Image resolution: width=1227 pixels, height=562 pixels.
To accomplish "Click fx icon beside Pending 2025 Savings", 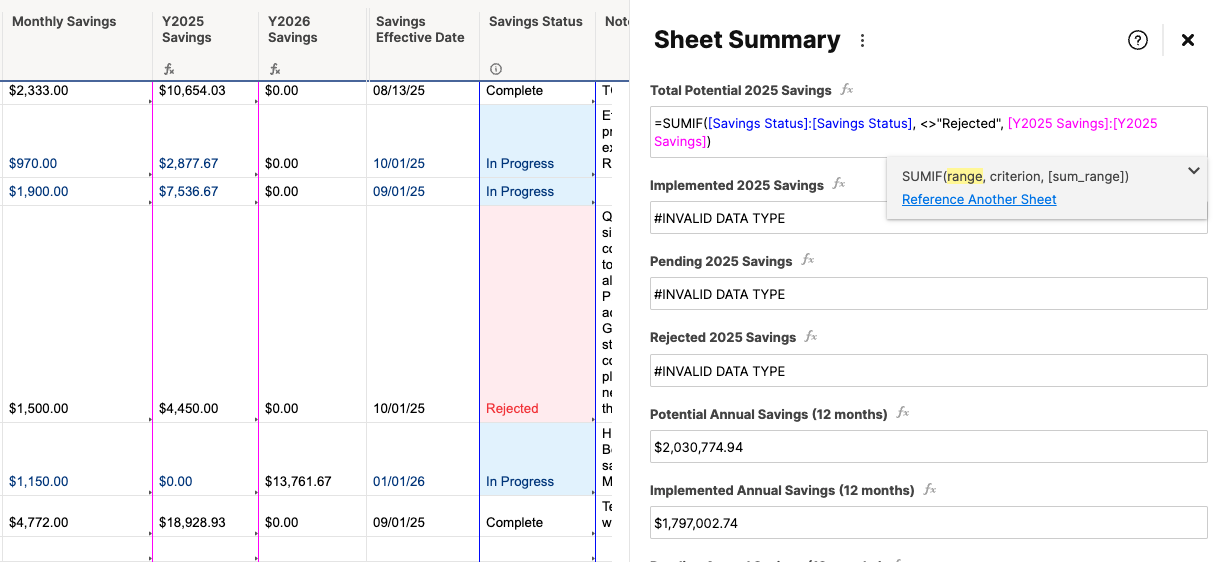I will point(807,261).
